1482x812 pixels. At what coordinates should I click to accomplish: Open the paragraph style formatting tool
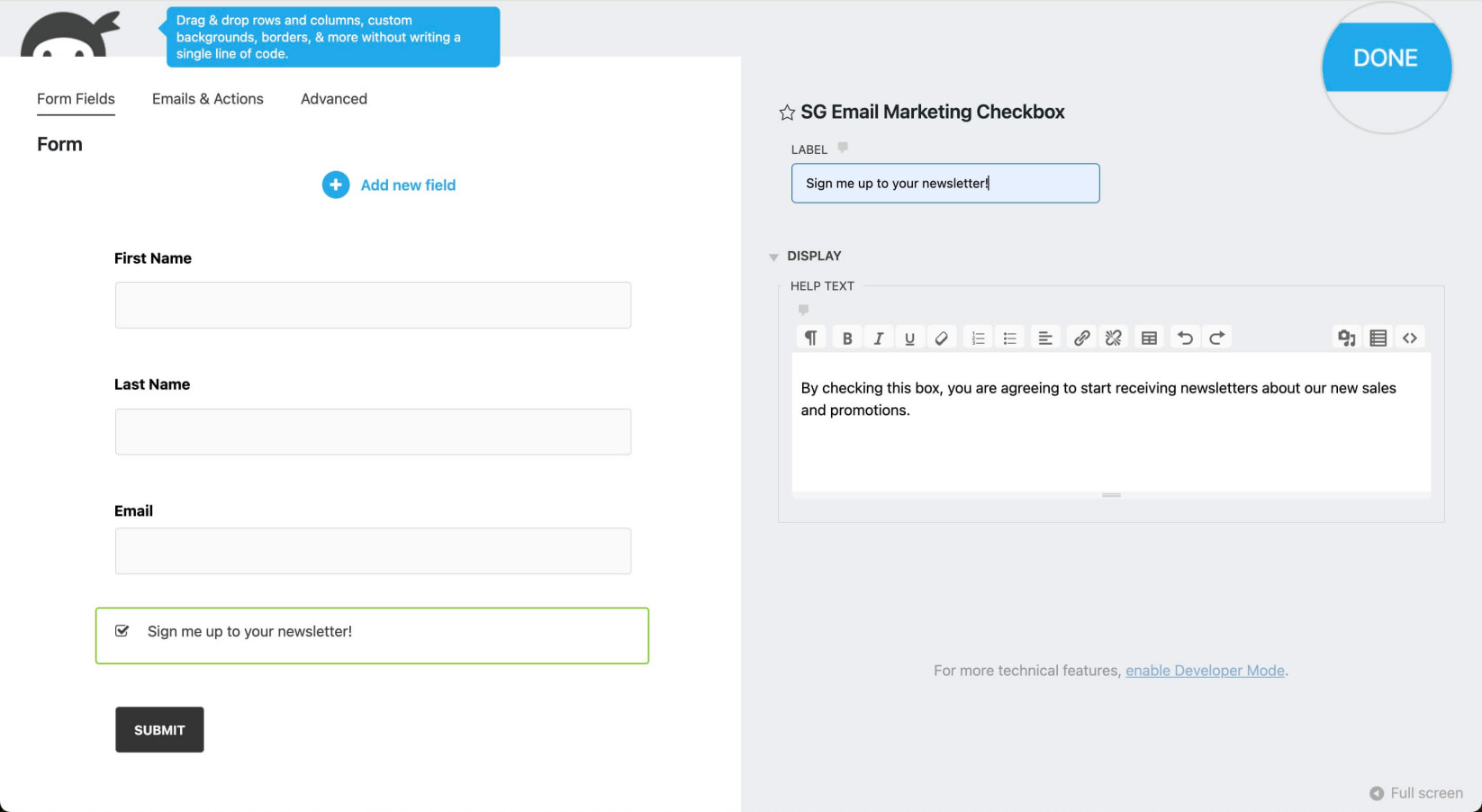pyautogui.click(x=811, y=338)
